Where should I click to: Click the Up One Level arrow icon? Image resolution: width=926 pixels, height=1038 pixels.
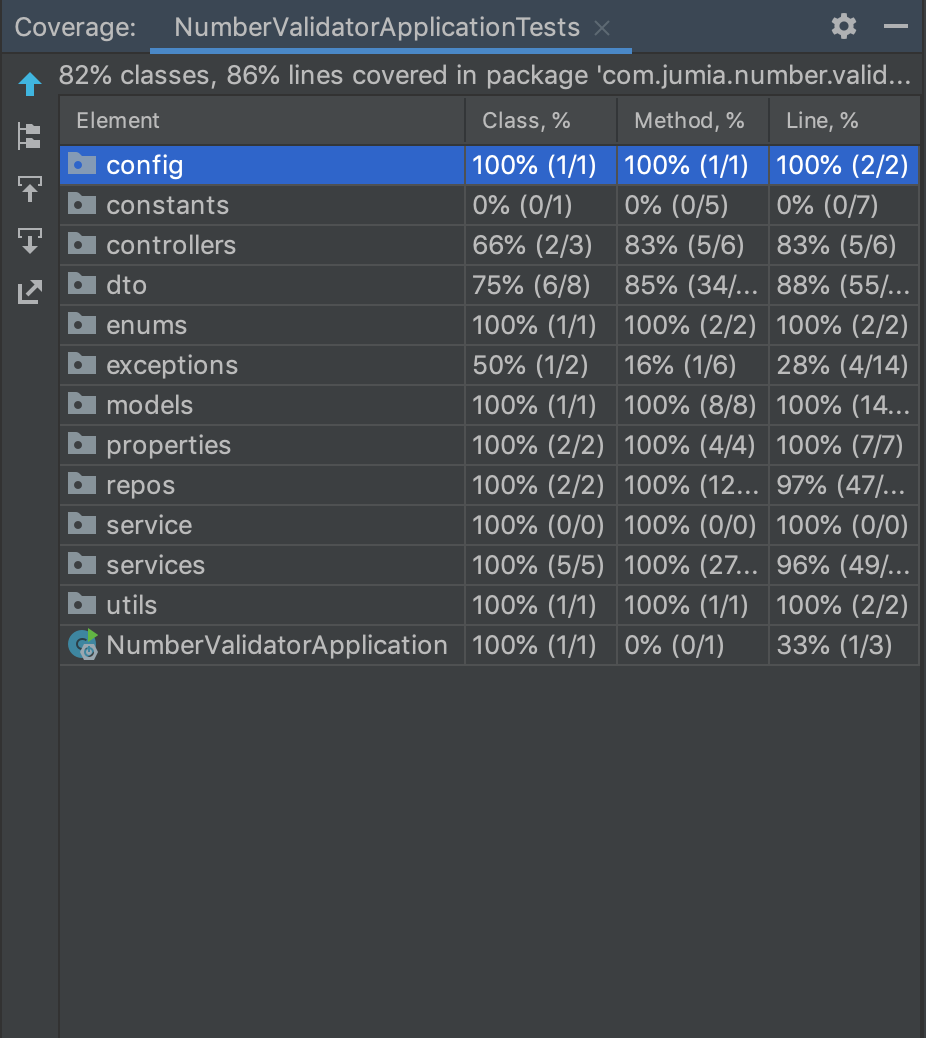click(30, 84)
